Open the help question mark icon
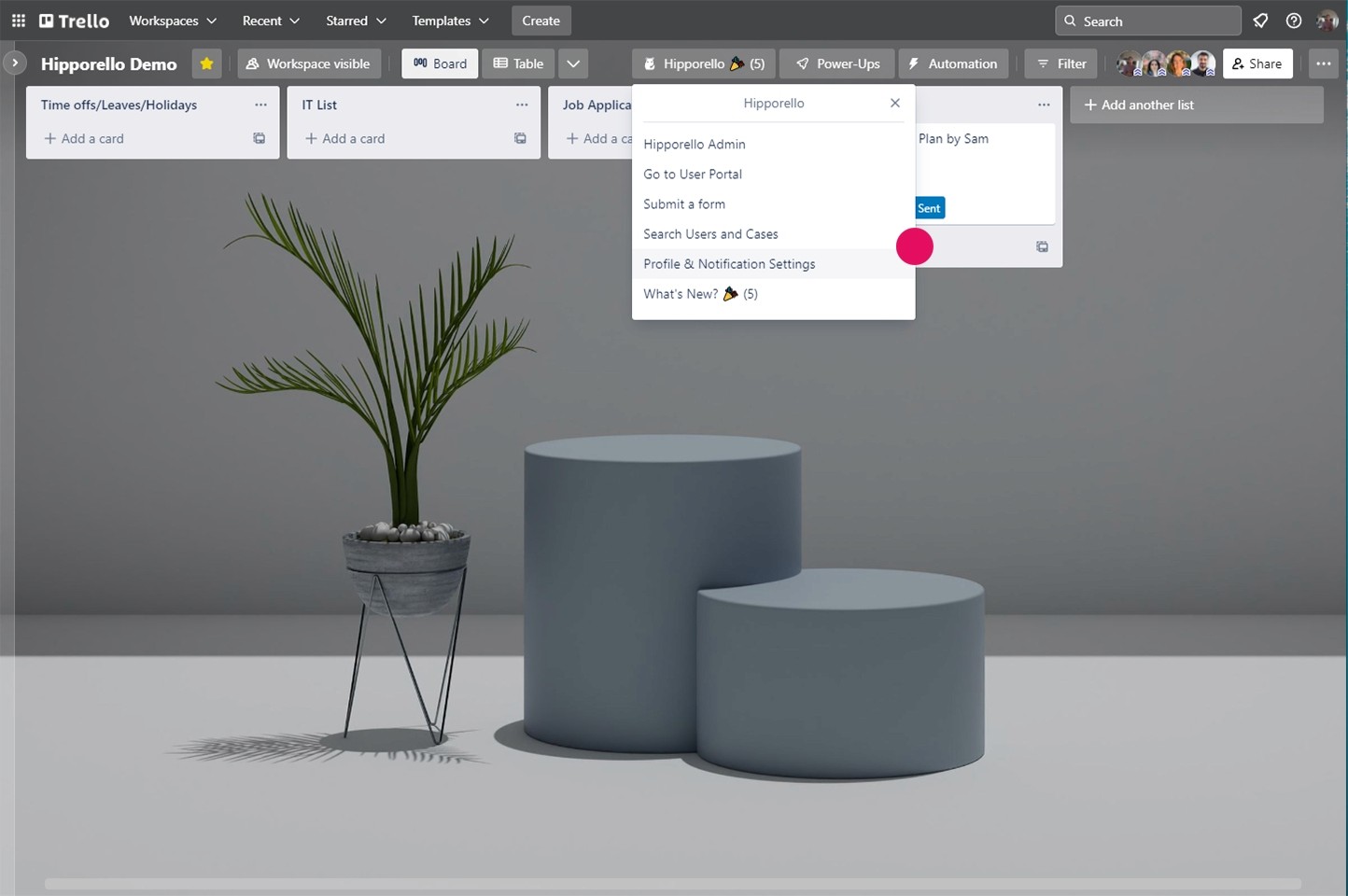This screenshot has width=1348, height=896. coord(1294,21)
